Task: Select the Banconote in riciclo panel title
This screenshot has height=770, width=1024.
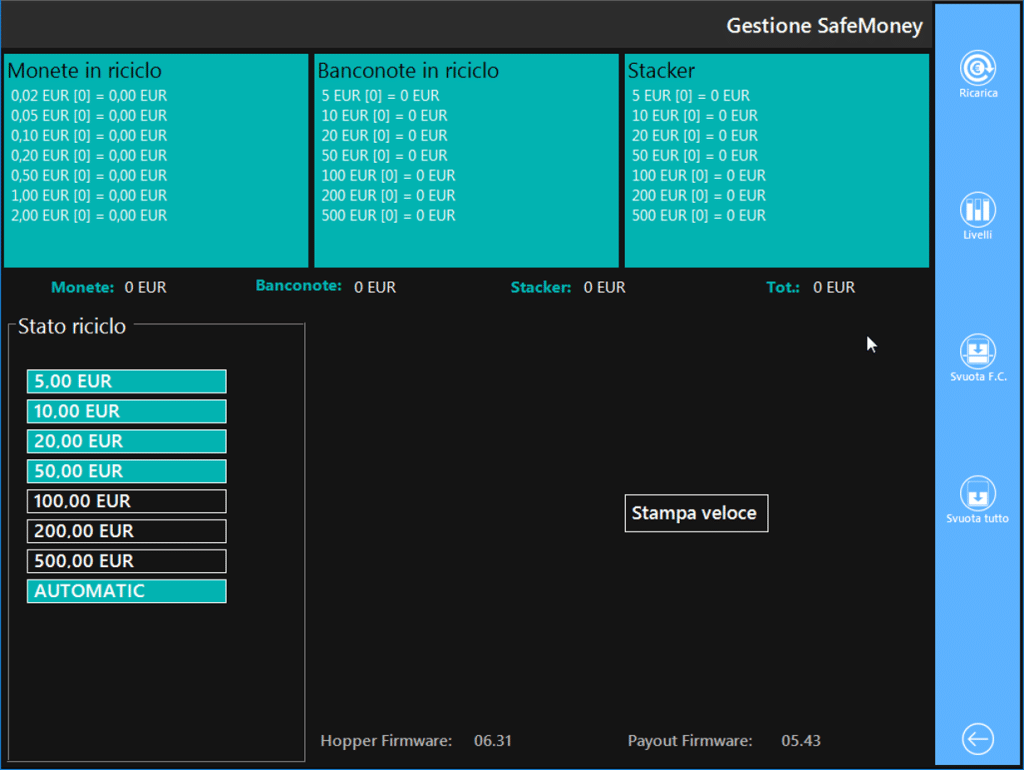Action: coord(408,71)
